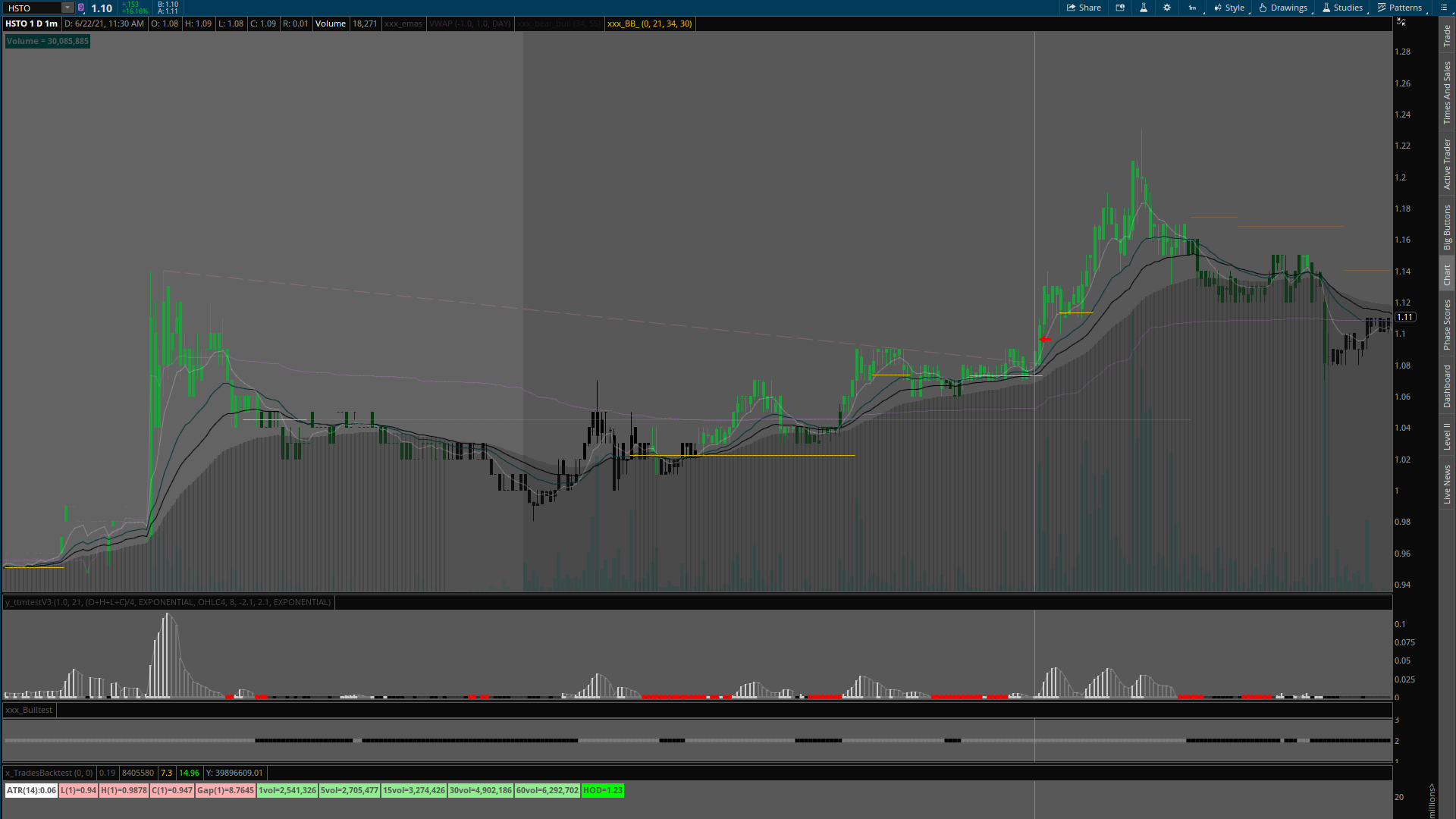1456x819 pixels.
Task: Click the green HOD=1.23 label
Action: coord(602,790)
